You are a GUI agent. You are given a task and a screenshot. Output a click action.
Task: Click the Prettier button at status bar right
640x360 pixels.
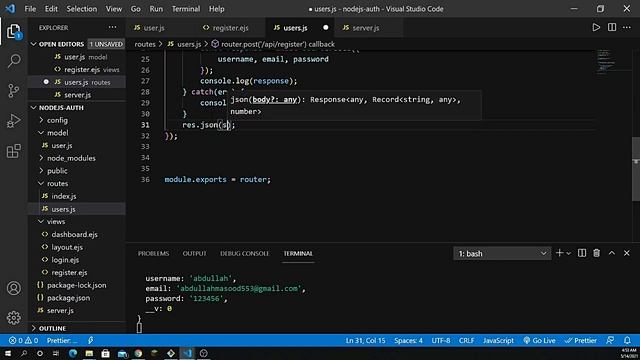click(580, 340)
